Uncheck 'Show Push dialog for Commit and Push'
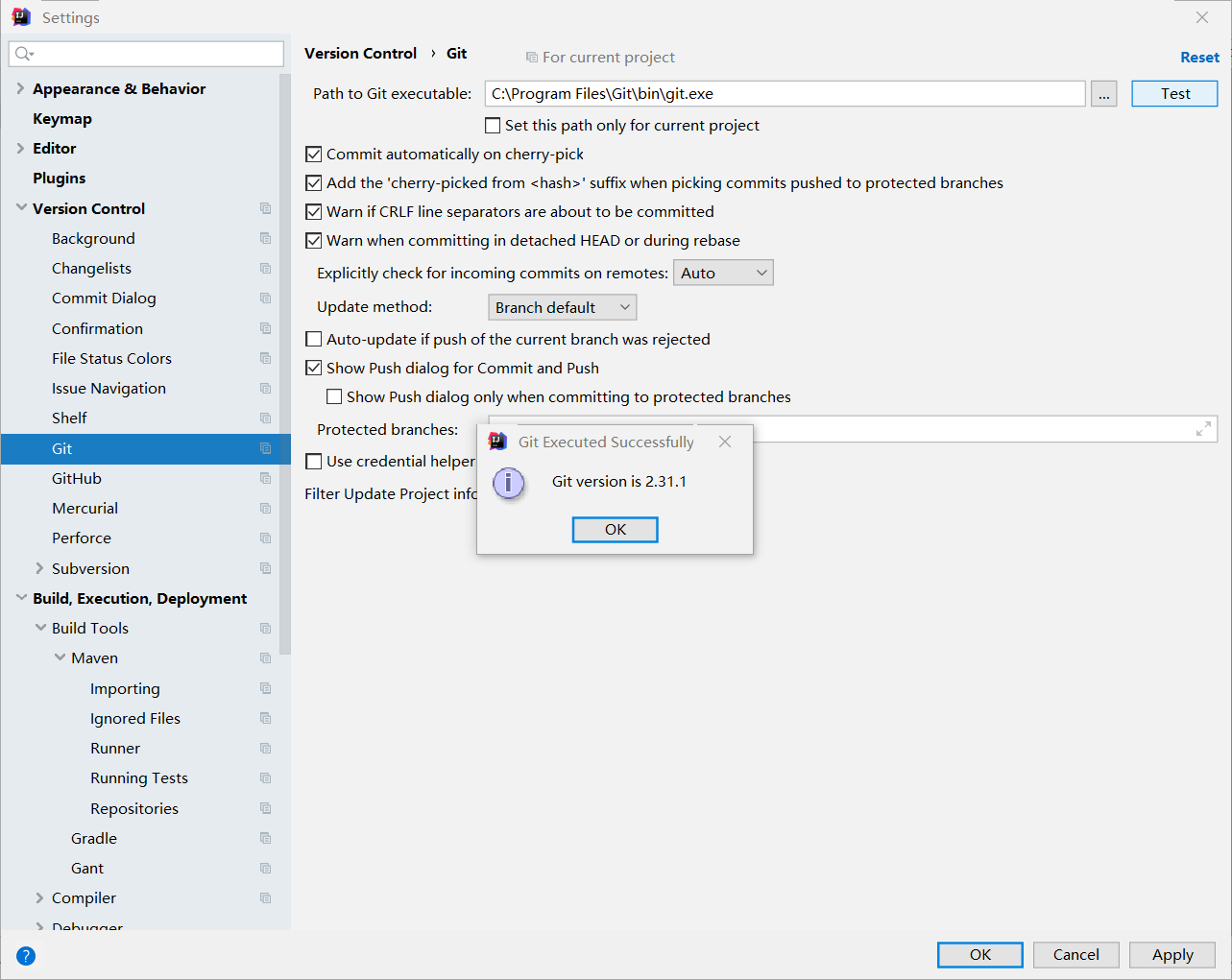Viewport: 1232px width, 980px height. click(314, 368)
